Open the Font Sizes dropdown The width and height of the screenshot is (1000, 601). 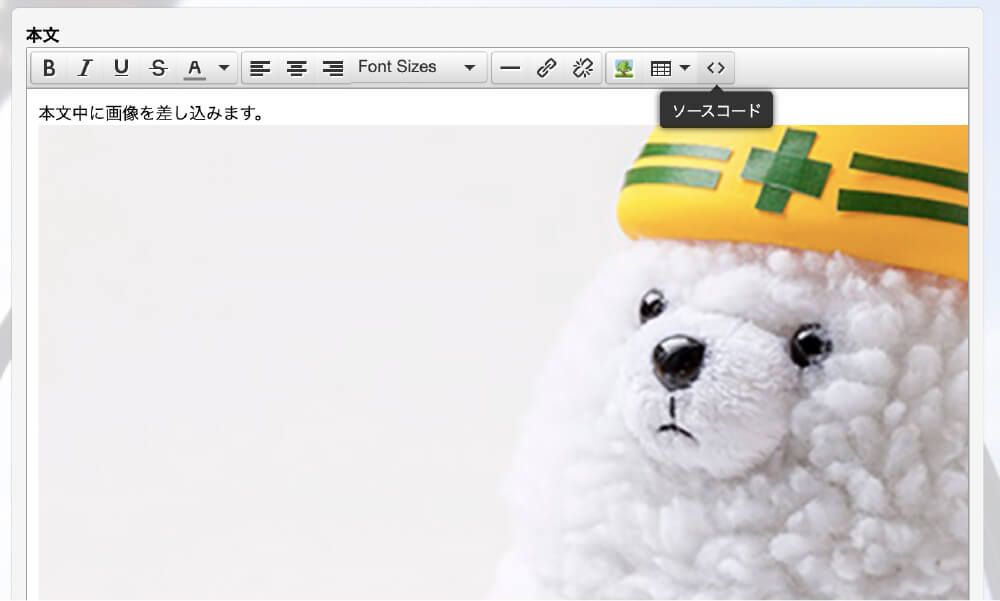[417, 68]
